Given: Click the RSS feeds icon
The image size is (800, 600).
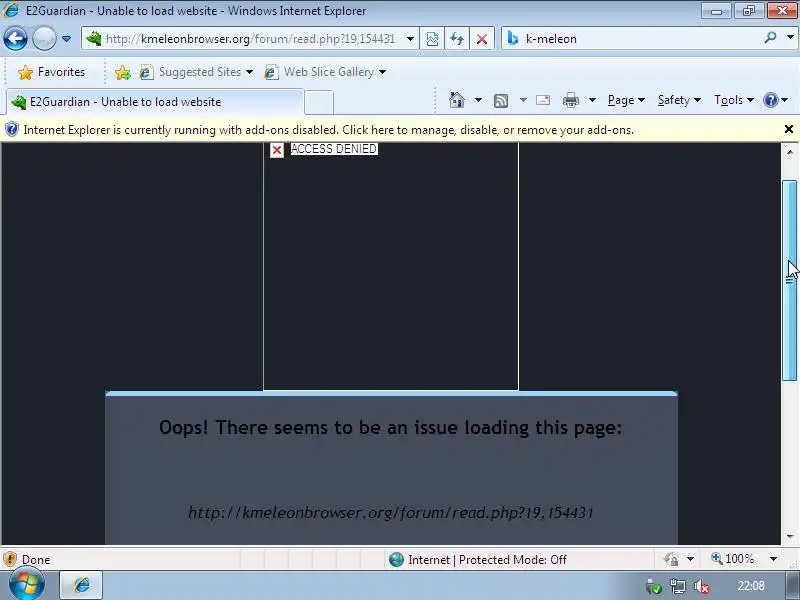Looking at the screenshot, I should 501,101.
